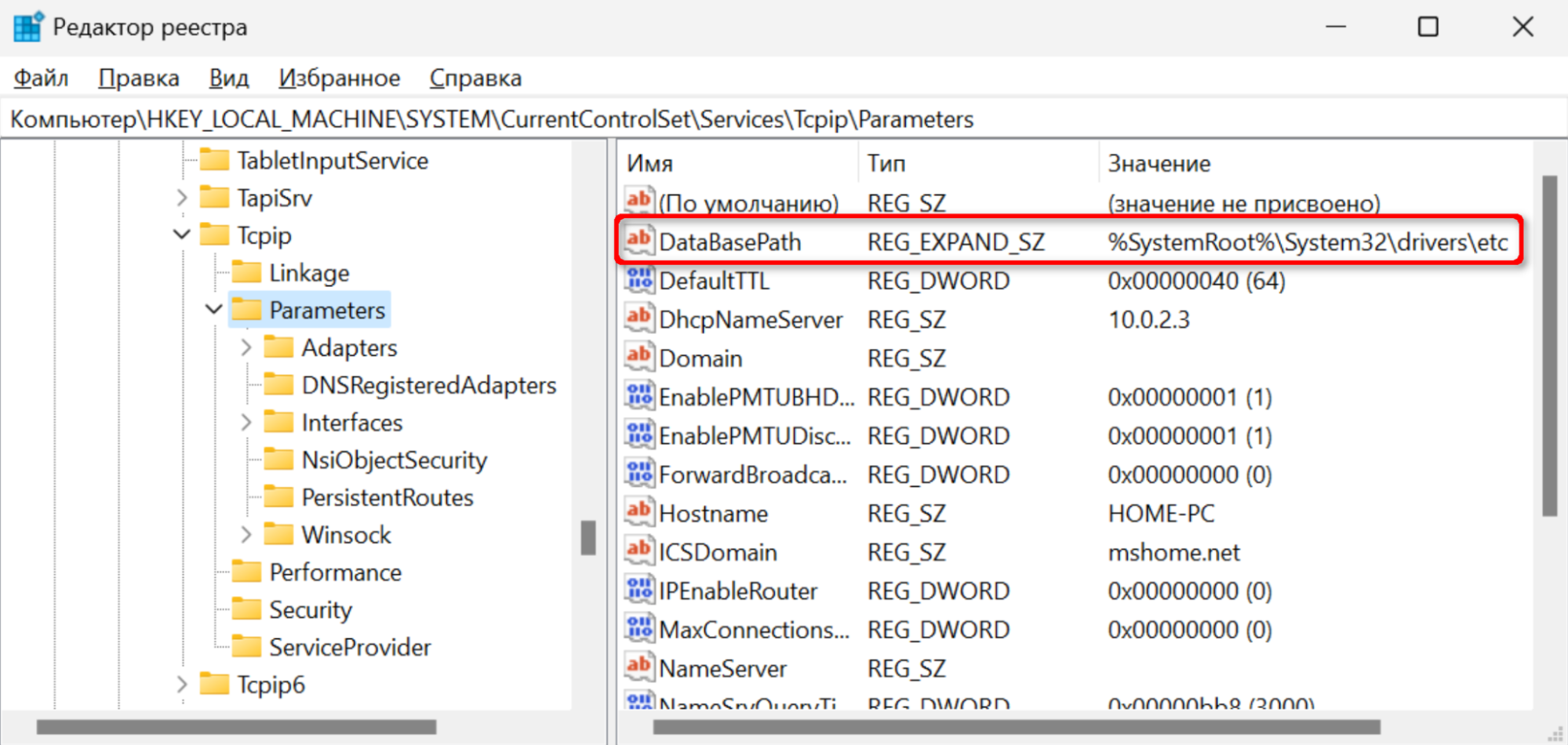Click the ServiceProvider folder icon
Screen dimensions: 1568x745
tap(246, 646)
